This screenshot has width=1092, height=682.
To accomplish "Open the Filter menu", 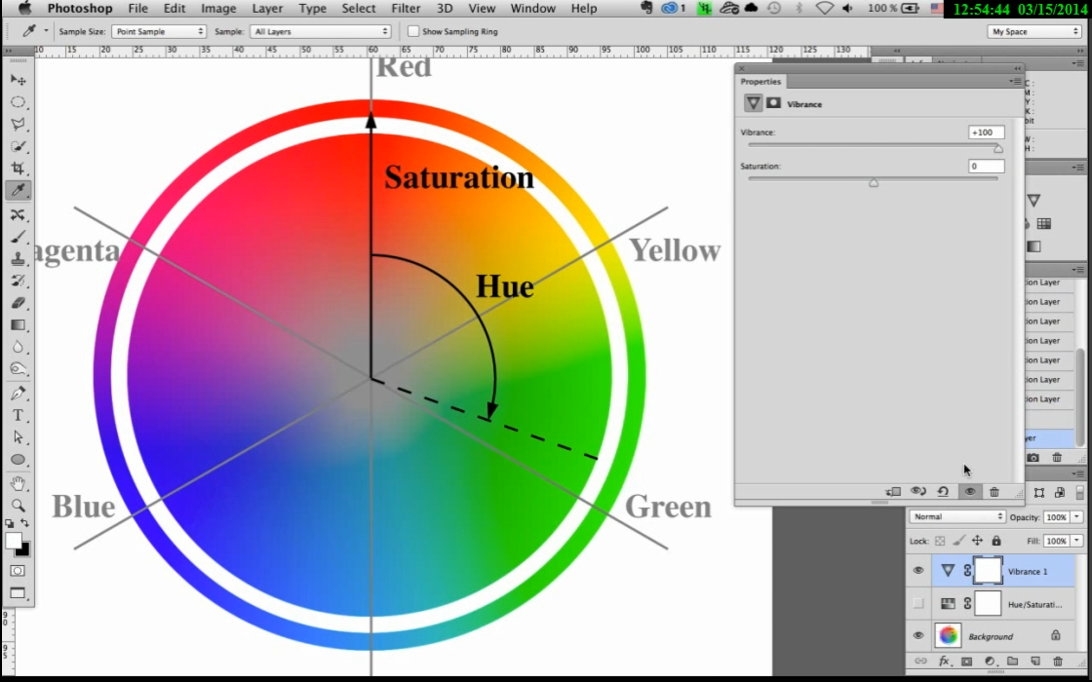I will point(405,8).
